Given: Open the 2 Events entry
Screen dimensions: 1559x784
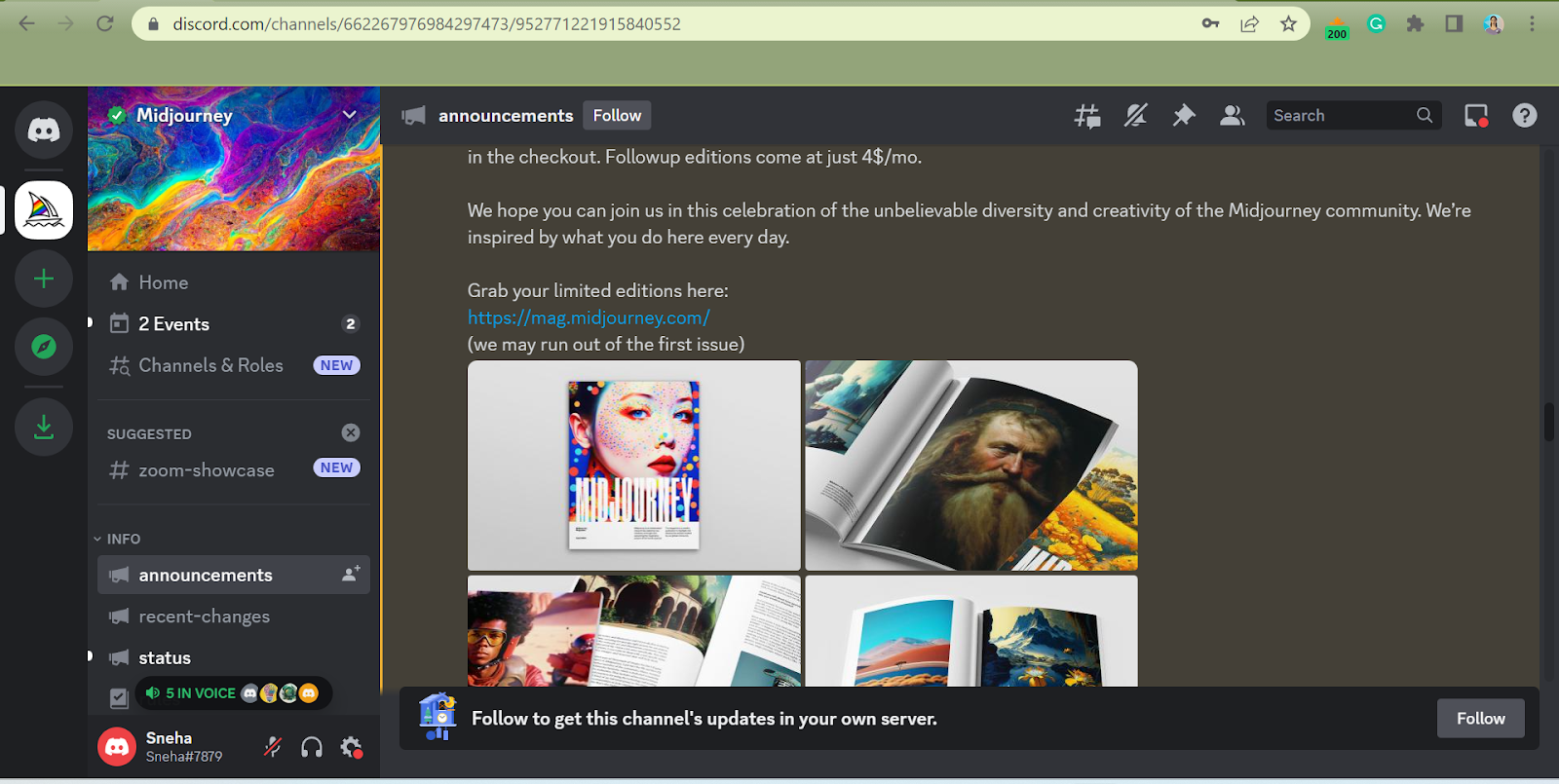Looking at the screenshot, I should (234, 323).
